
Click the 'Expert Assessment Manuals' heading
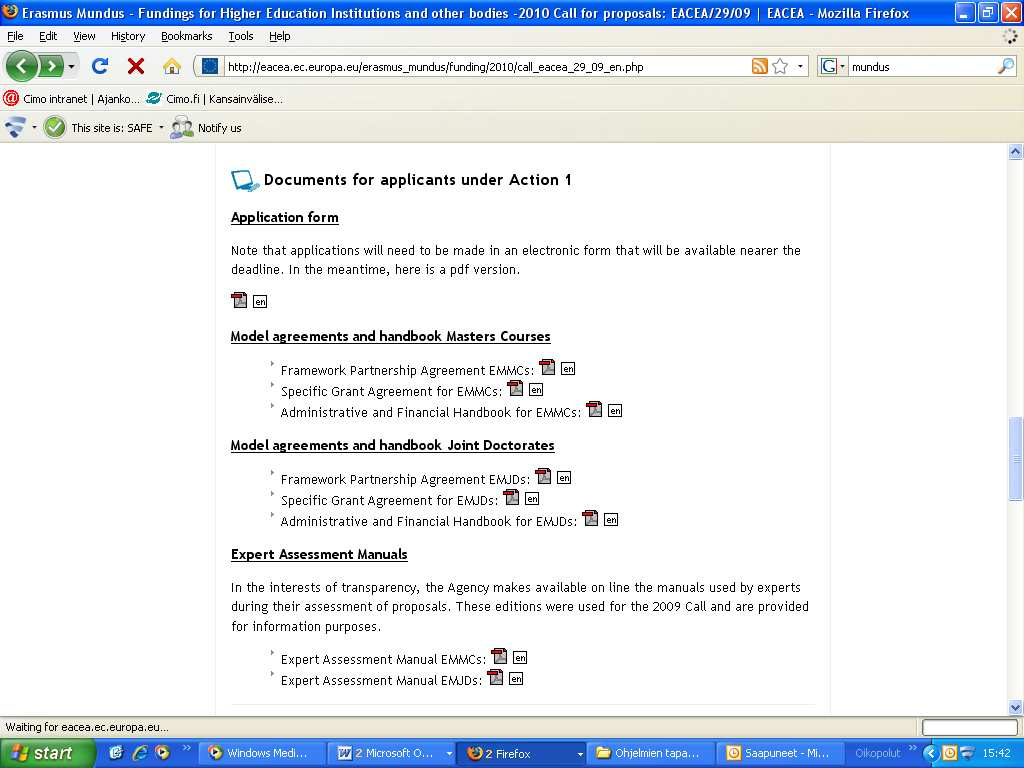(319, 554)
